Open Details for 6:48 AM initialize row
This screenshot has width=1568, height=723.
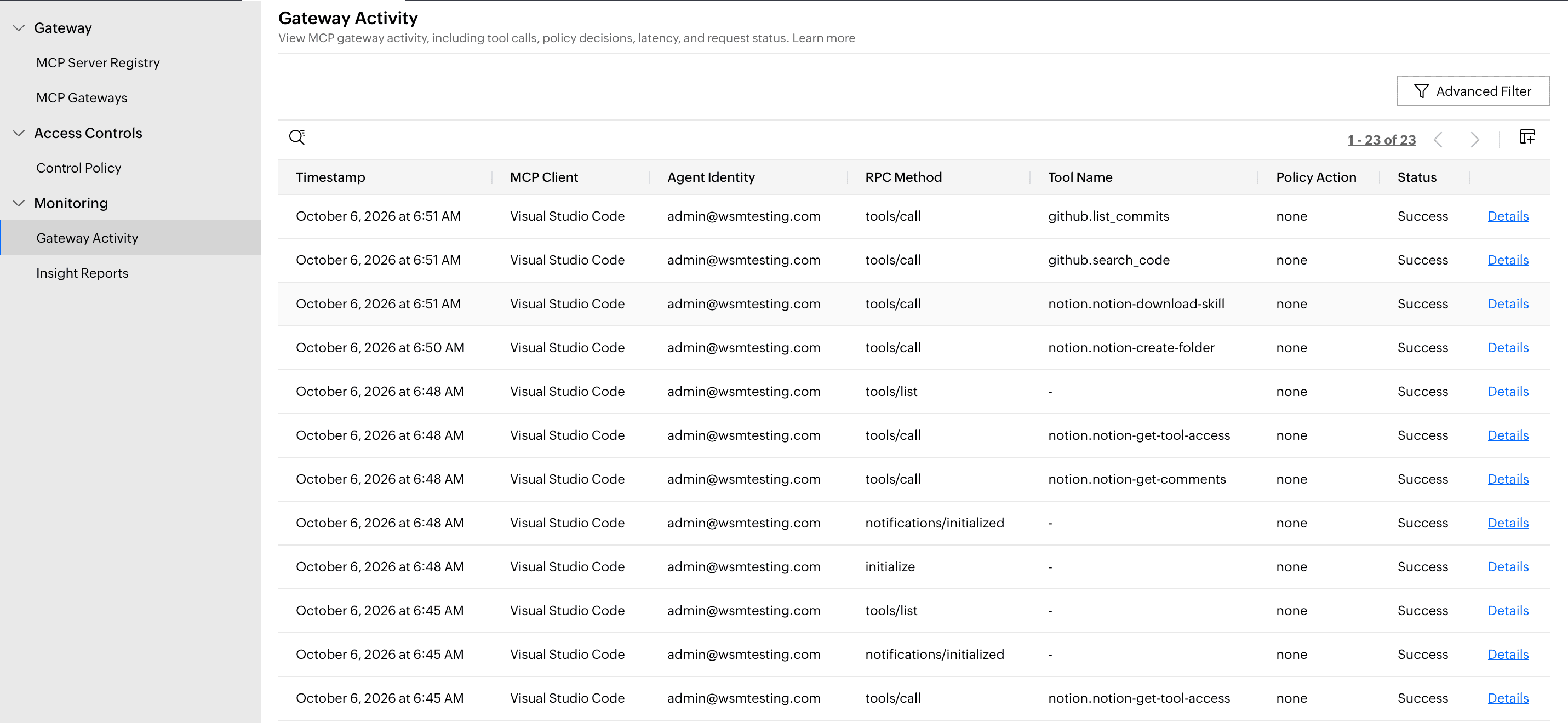coord(1508,566)
